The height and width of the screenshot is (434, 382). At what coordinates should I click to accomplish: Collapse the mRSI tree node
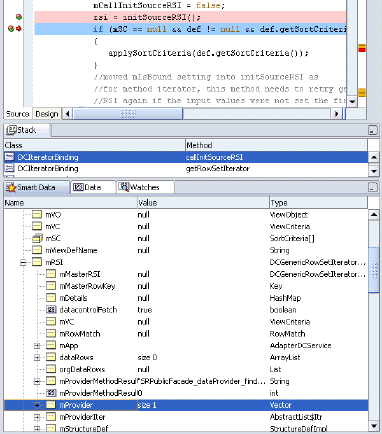click(23, 262)
